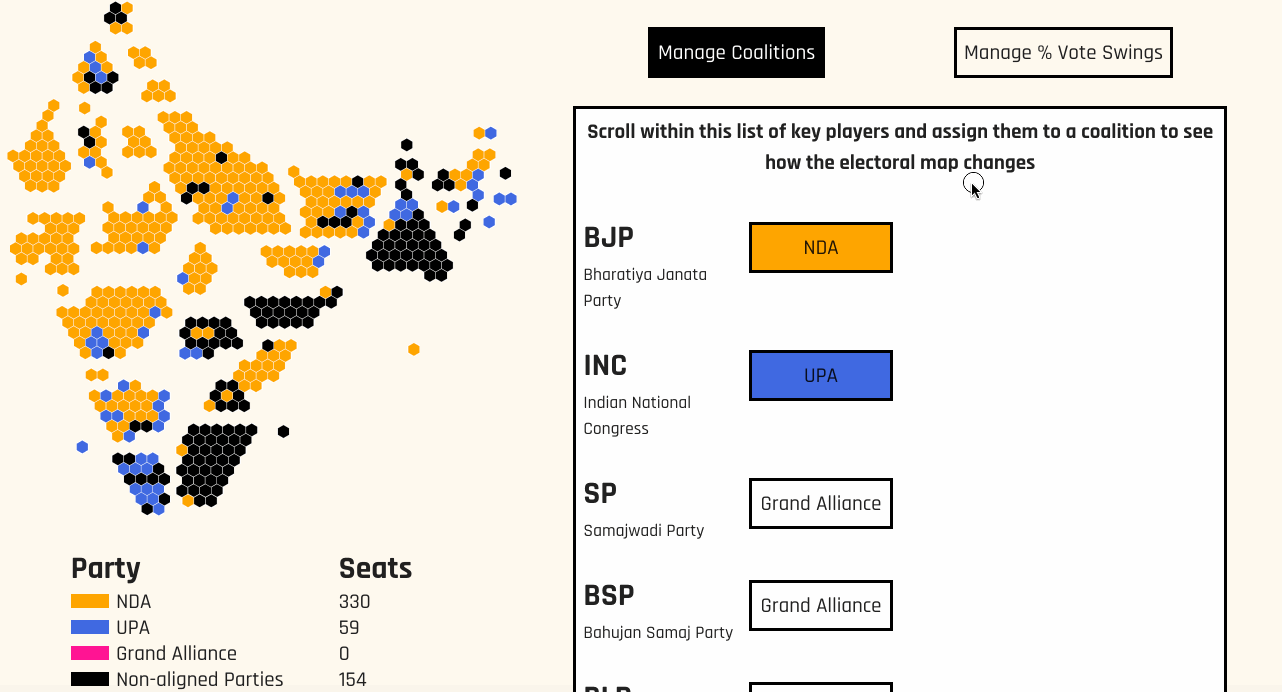Click the Bharatiya Janata Party label
Screen dimensions: 1282x692
645,287
